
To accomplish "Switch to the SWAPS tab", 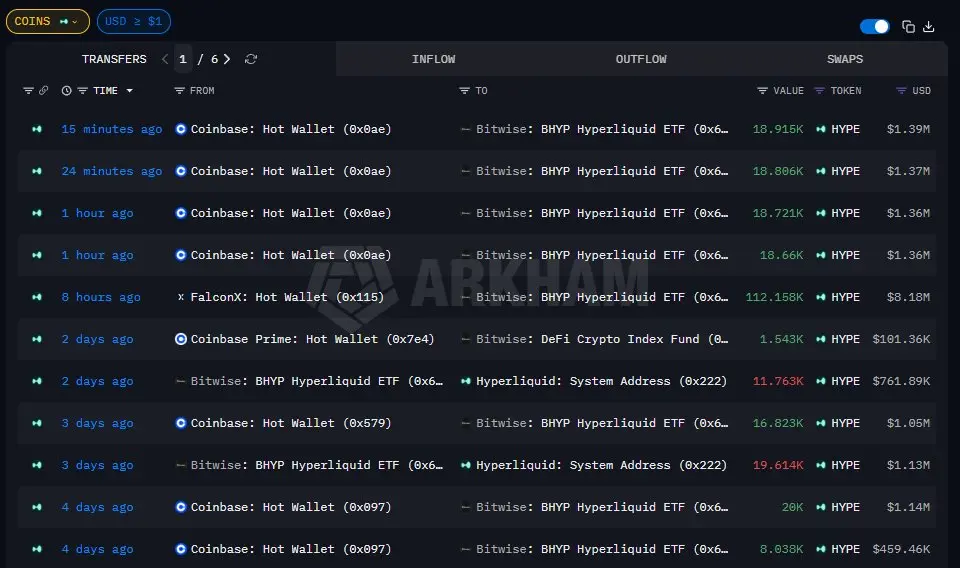I will click(845, 59).
